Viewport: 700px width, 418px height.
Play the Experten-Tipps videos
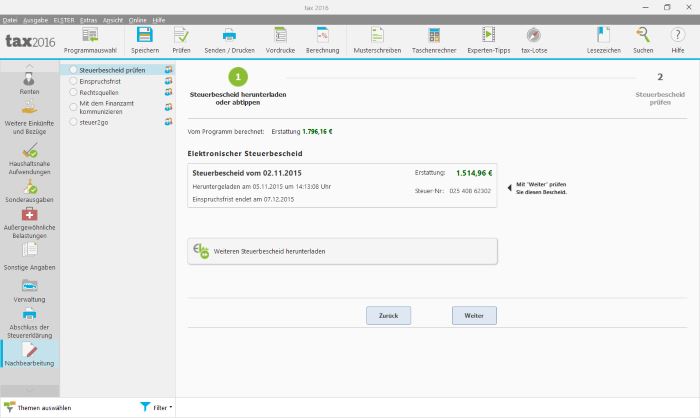pyautogui.click(x=488, y=41)
